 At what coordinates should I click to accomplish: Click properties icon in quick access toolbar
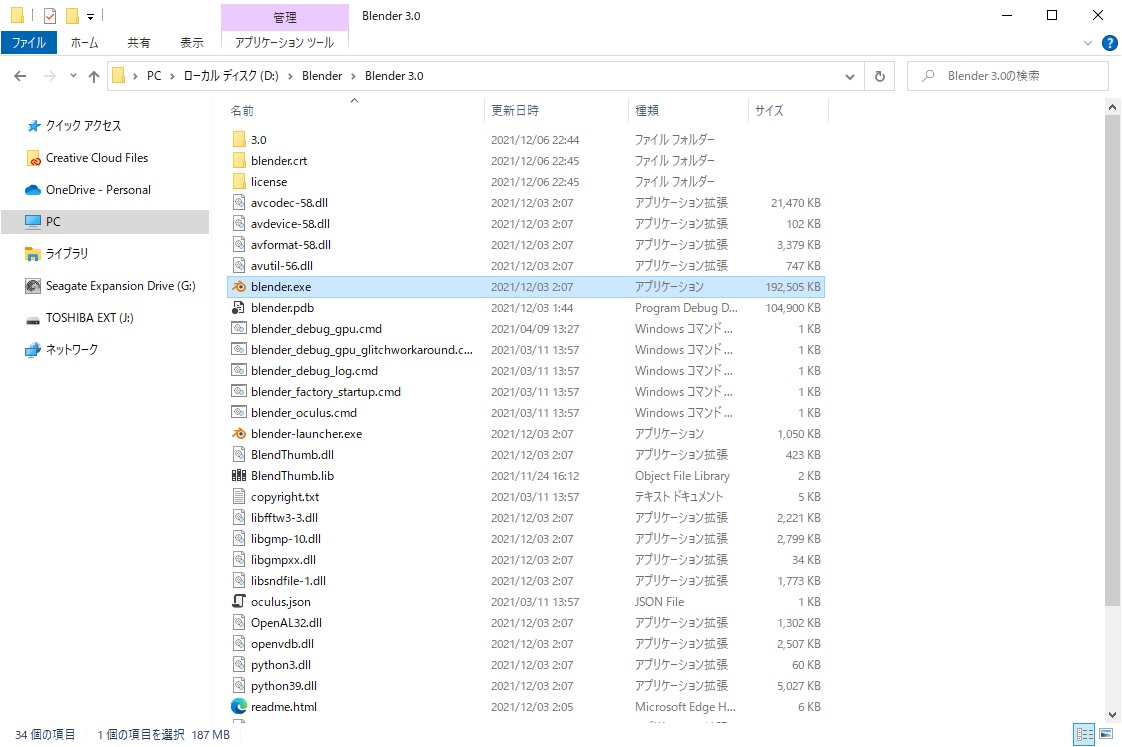pyautogui.click(x=50, y=15)
